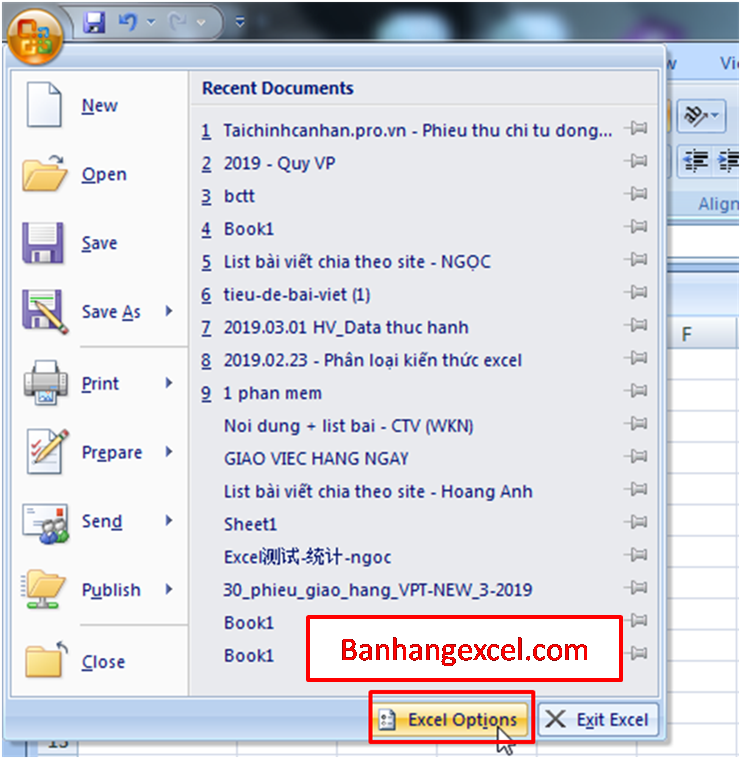Viewport: 741px width, 759px height.
Task: Toggle pin for document 4 Book1
Action: point(636,227)
